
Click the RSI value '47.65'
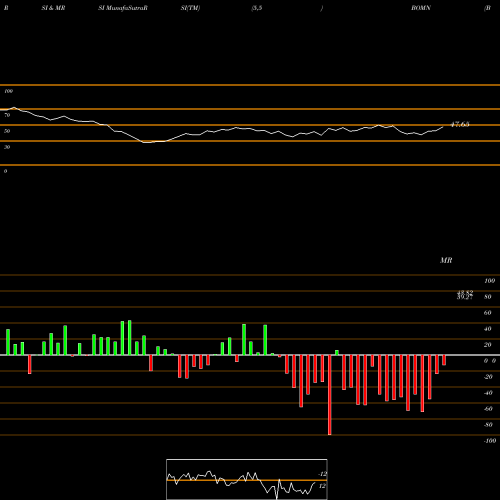(460, 124)
